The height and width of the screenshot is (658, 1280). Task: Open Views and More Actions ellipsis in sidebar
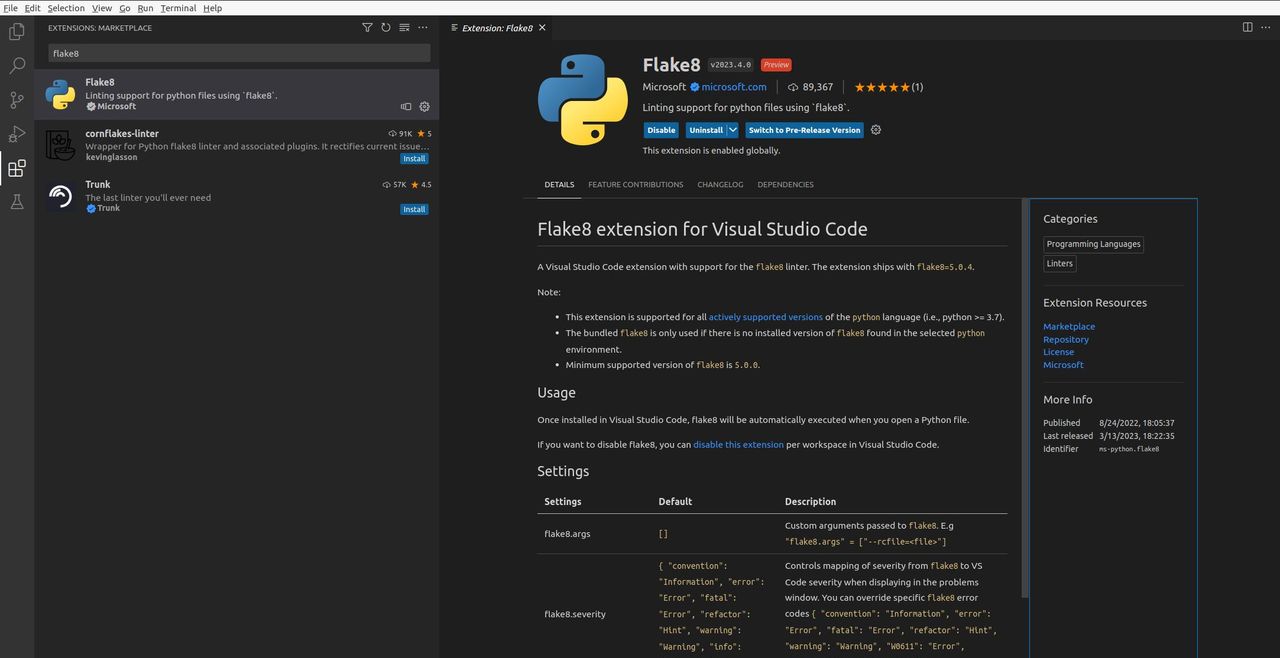pyautogui.click(x=423, y=28)
